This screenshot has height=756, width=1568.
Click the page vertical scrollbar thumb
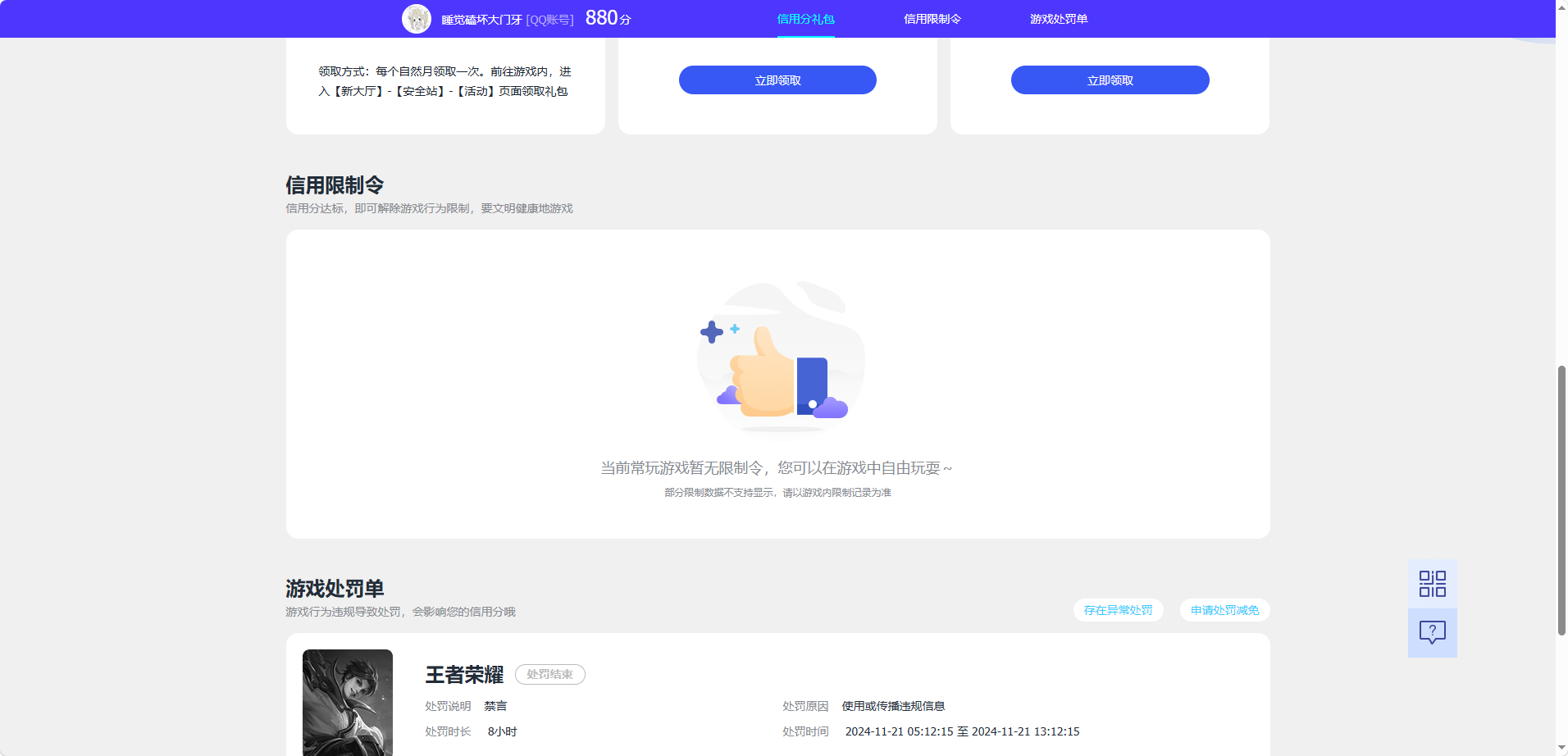1561,500
